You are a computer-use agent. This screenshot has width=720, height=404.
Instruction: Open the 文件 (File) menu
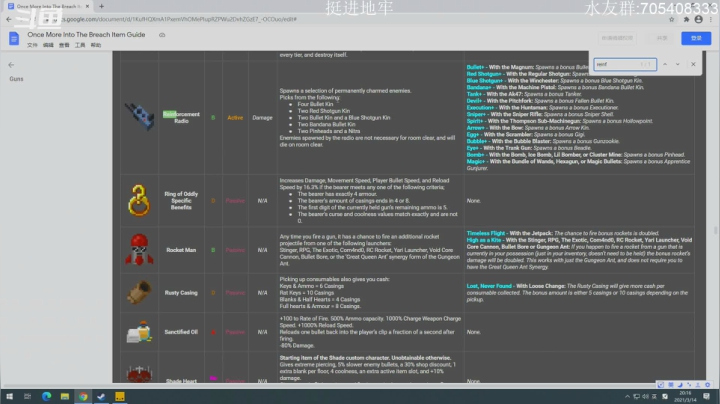(32, 45)
